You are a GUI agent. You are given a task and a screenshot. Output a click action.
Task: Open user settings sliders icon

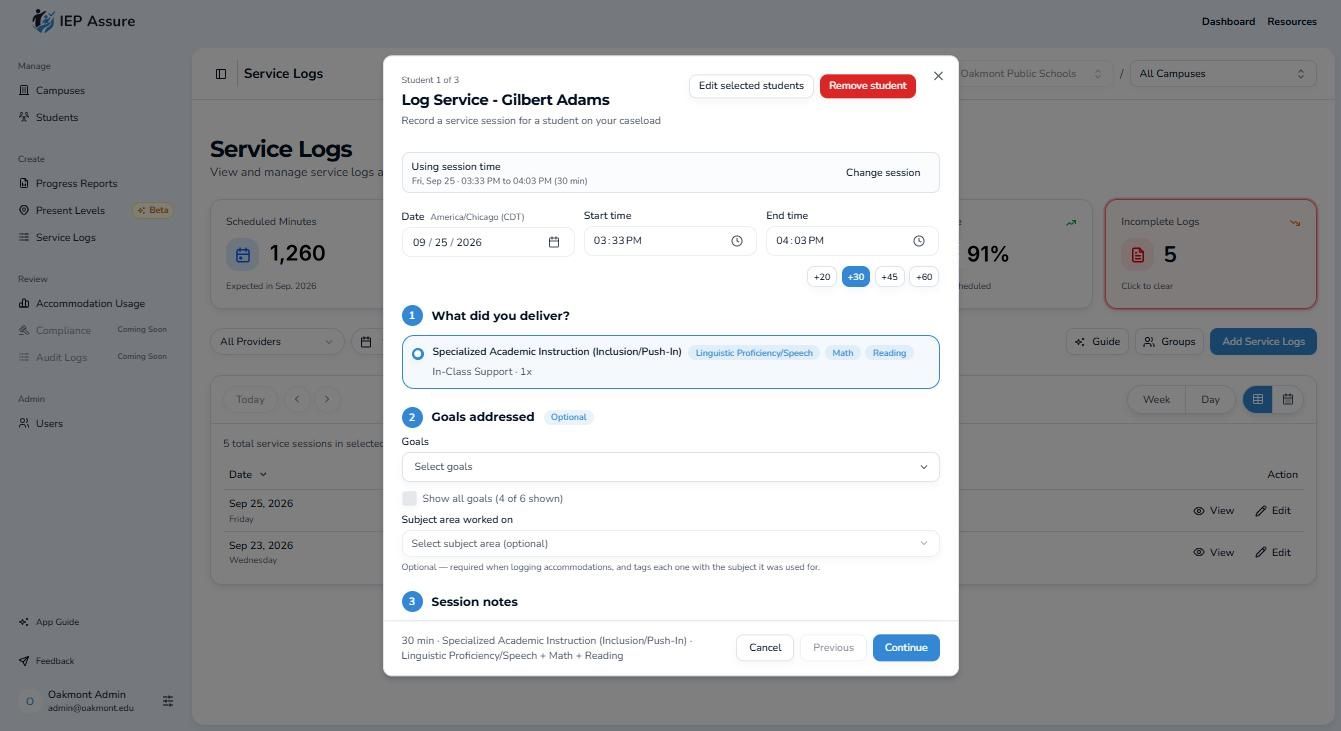(168, 701)
